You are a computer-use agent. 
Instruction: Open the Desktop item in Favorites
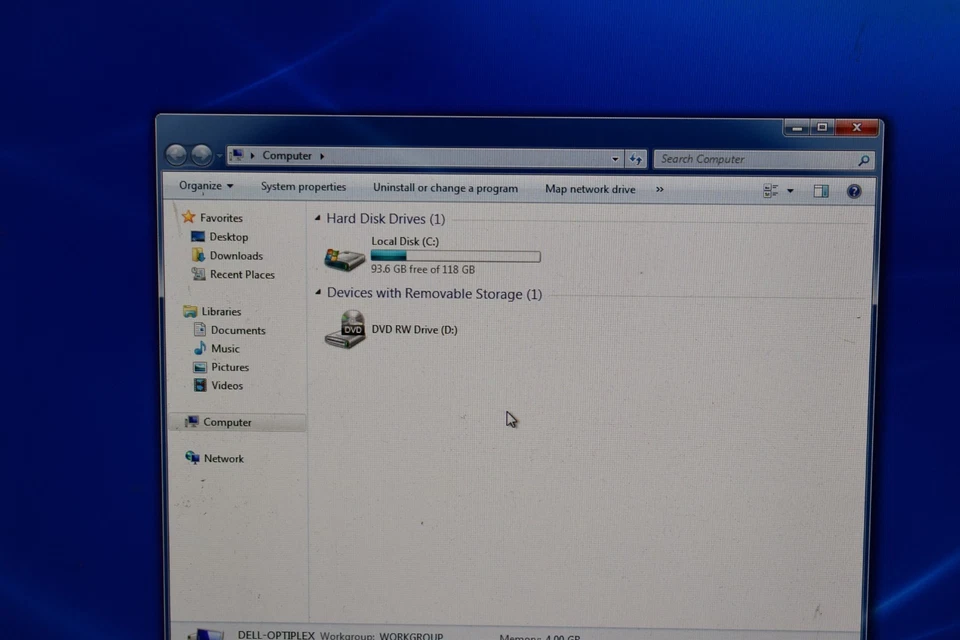click(x=228, y=236)
